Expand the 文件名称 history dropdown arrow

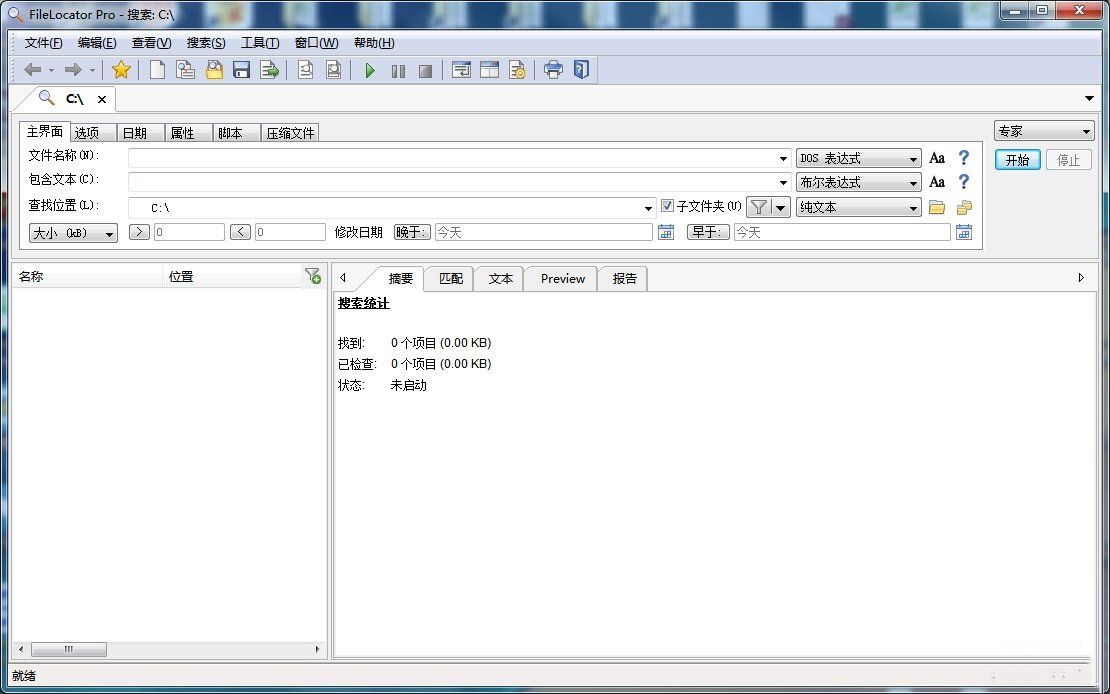click(784, 159)
